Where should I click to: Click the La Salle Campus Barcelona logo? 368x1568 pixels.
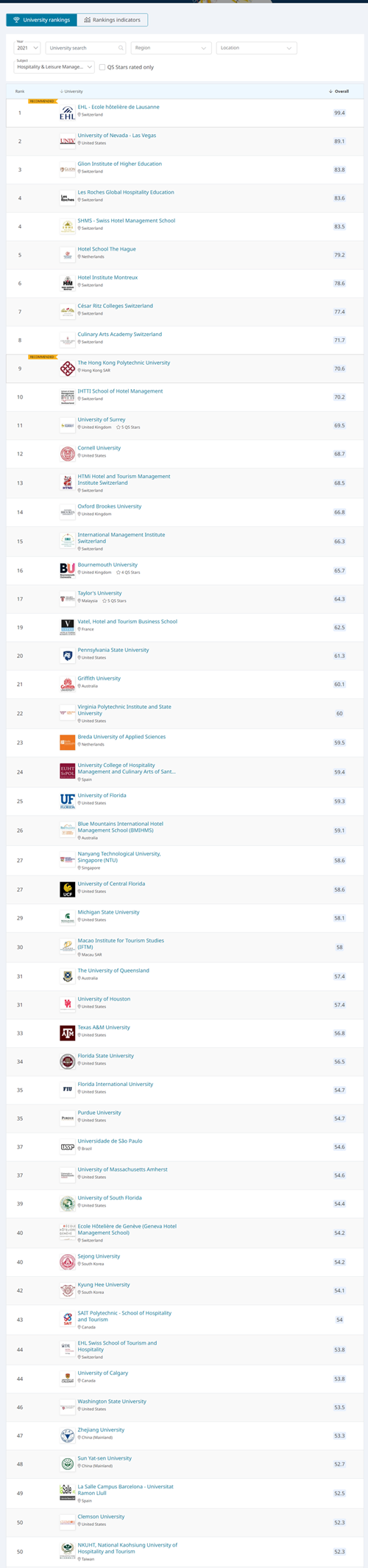68,1493
